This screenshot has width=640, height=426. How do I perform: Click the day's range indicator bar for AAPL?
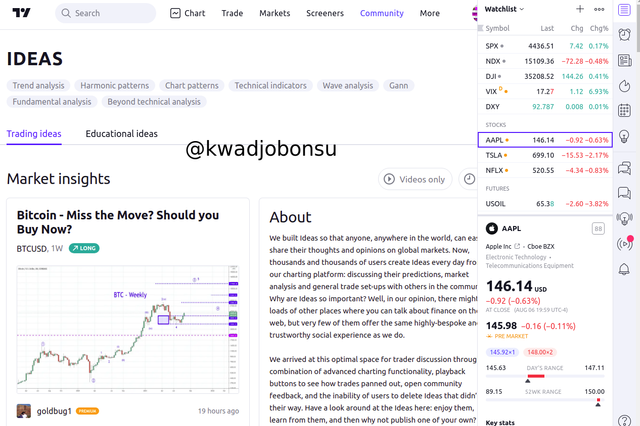[545, 376]
